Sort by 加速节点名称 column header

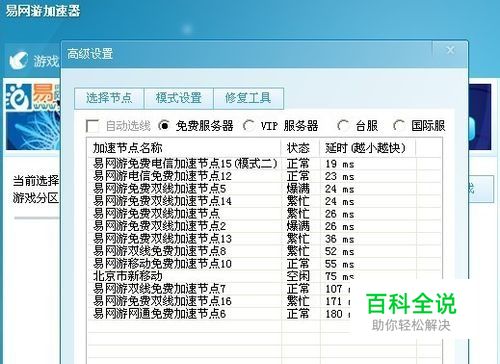(x=184, y=148)
